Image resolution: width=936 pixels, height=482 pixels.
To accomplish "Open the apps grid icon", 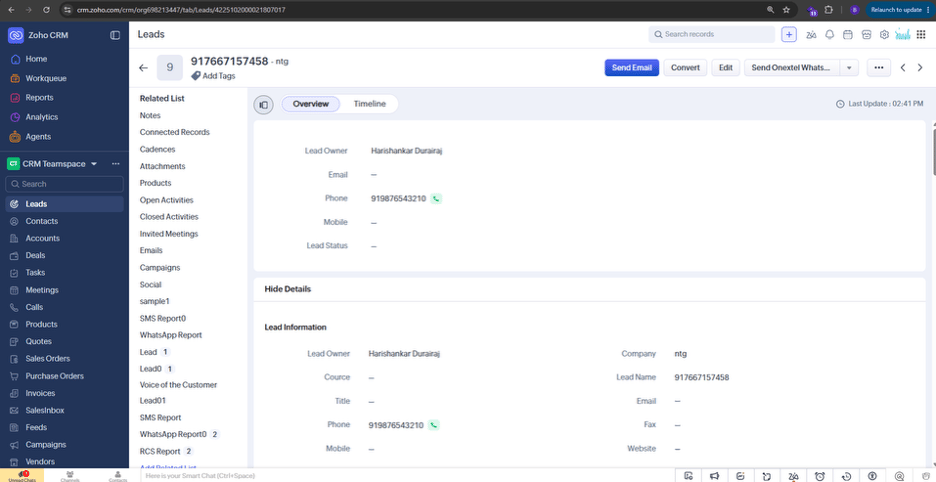I will 920,35.
